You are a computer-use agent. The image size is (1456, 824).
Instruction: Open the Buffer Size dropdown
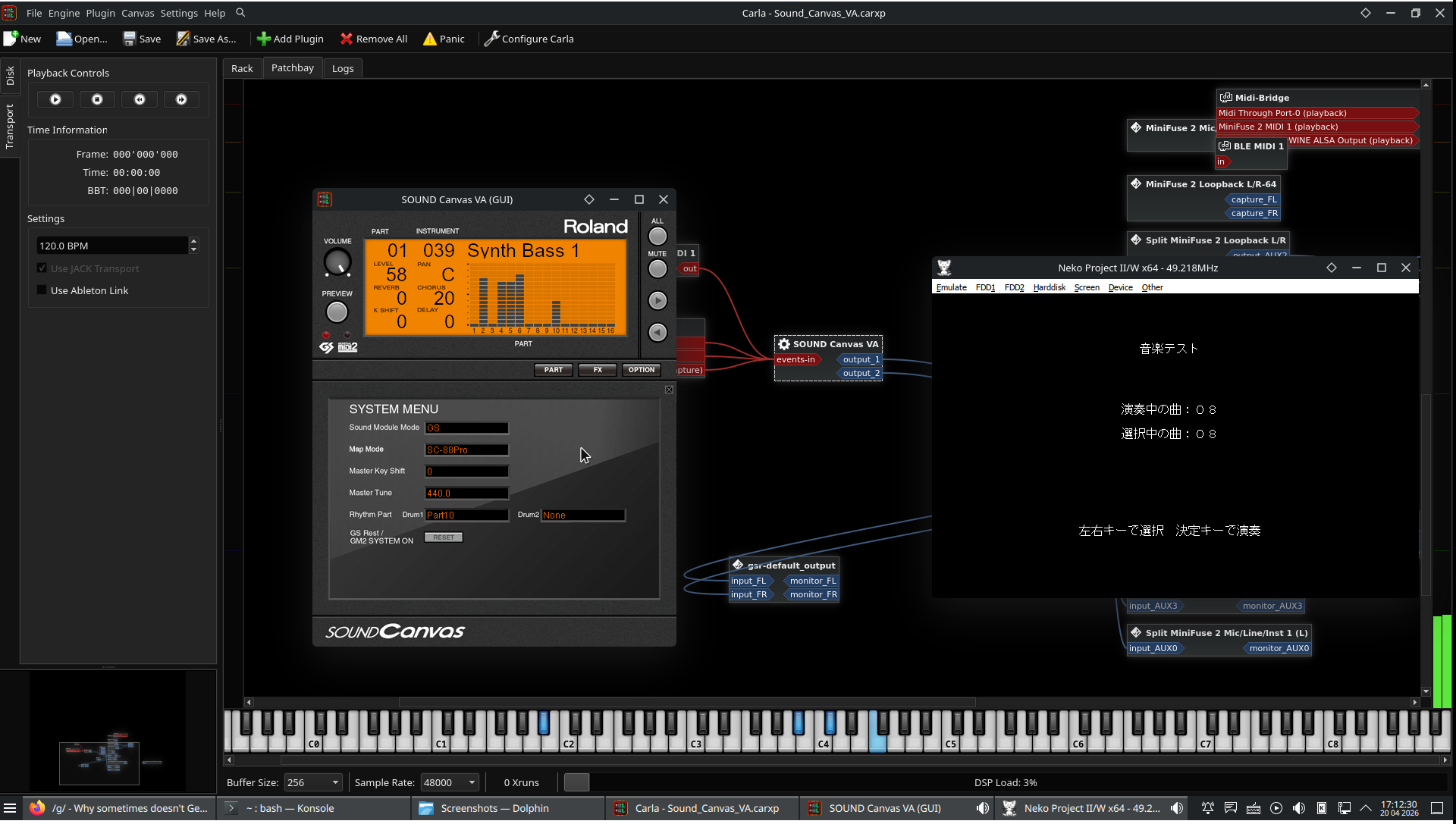click(313, 782)
